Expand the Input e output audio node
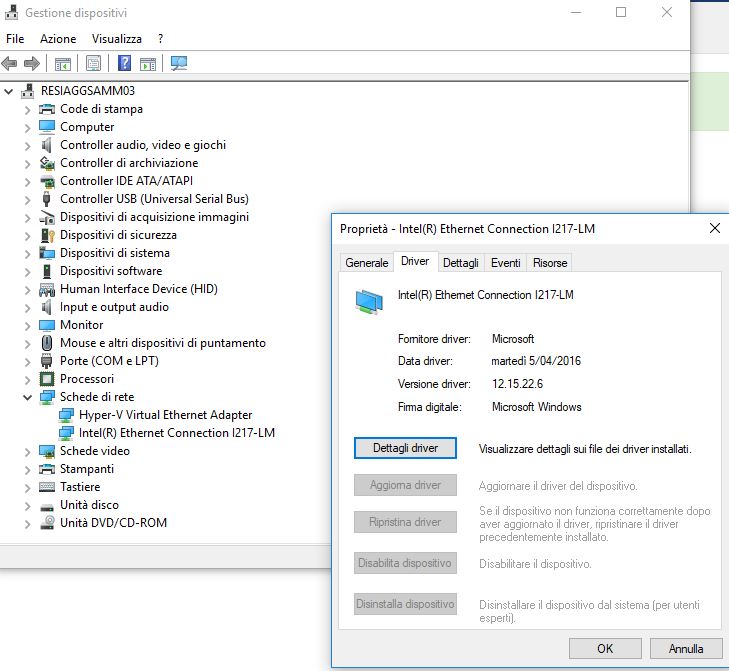This screenshot has height=671, width=729. click(27, 308)
